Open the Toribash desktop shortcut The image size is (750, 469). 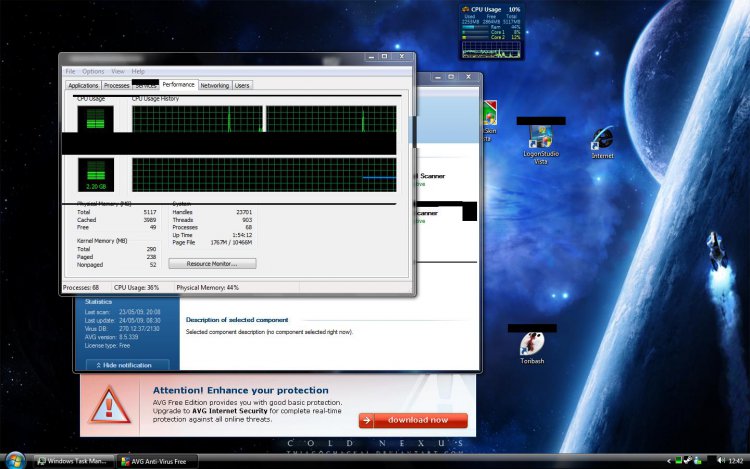pos(532,348)
